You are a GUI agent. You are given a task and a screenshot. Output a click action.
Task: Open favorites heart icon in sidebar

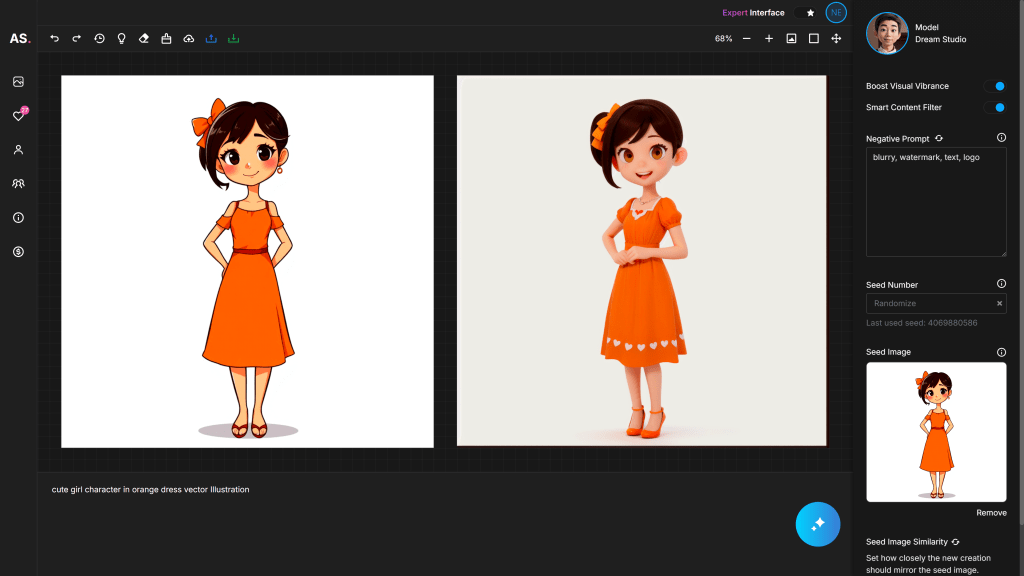pyautogui.click(x=18, y=115)
